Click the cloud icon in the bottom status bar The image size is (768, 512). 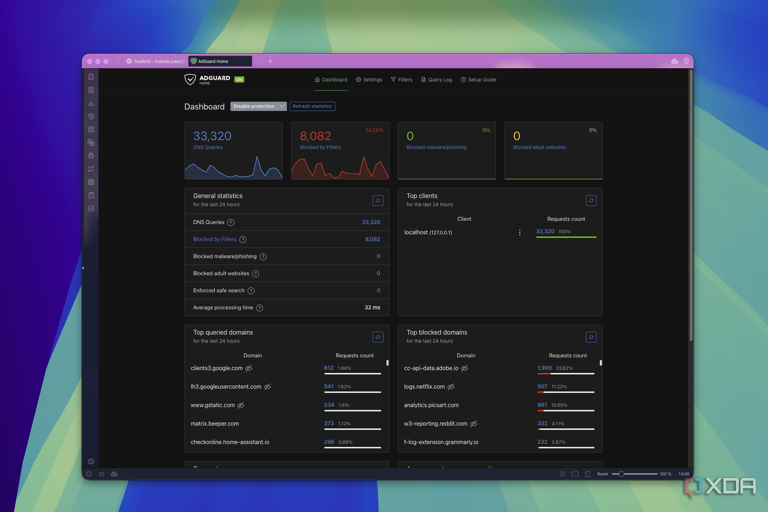[114, 474]
